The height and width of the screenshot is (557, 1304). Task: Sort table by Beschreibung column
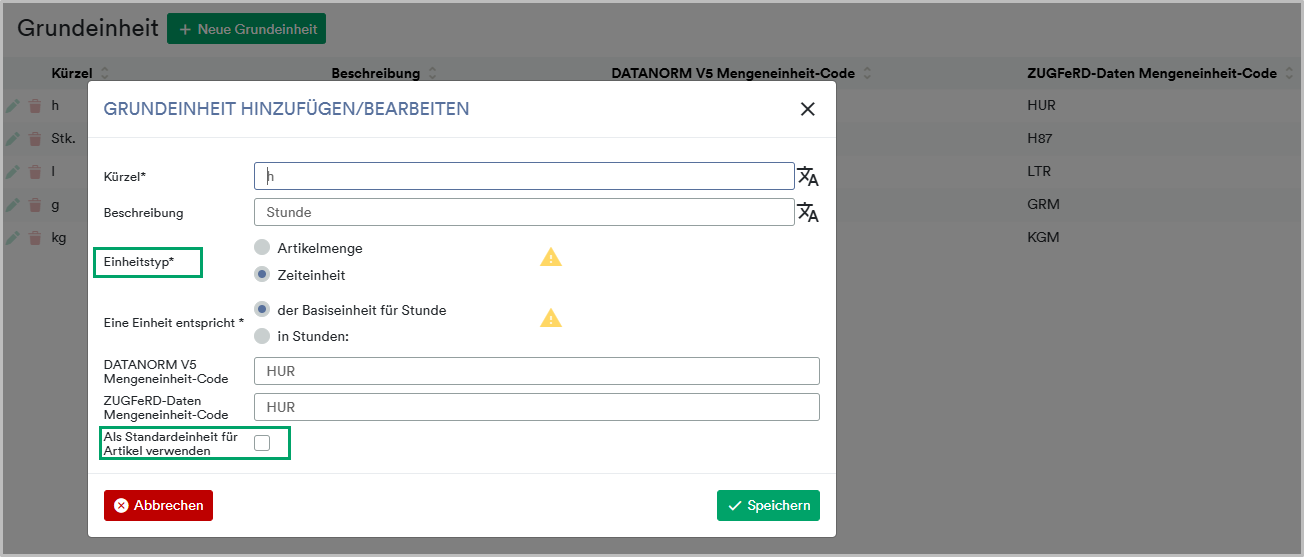click(432, 74)
